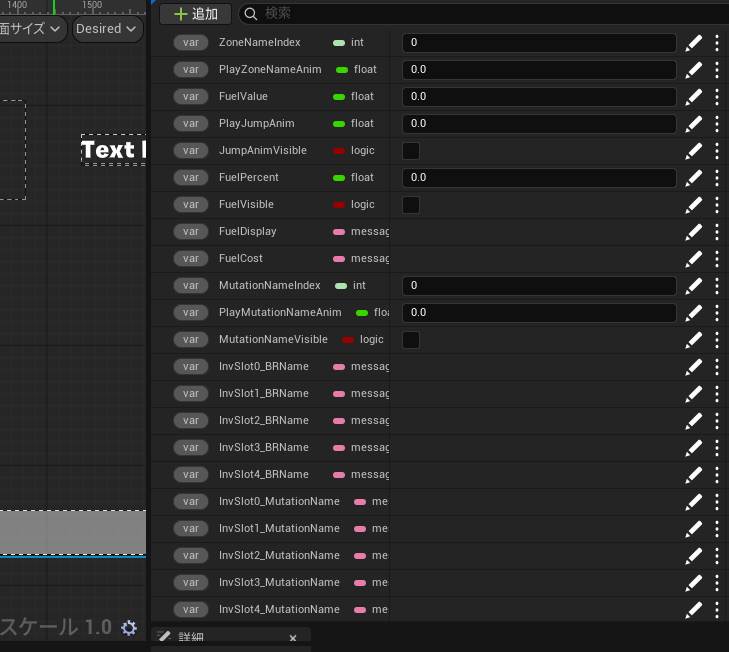The image size is (729, 652).
Task: Open the message type selector for FuelDisplay
Action: 361,232
